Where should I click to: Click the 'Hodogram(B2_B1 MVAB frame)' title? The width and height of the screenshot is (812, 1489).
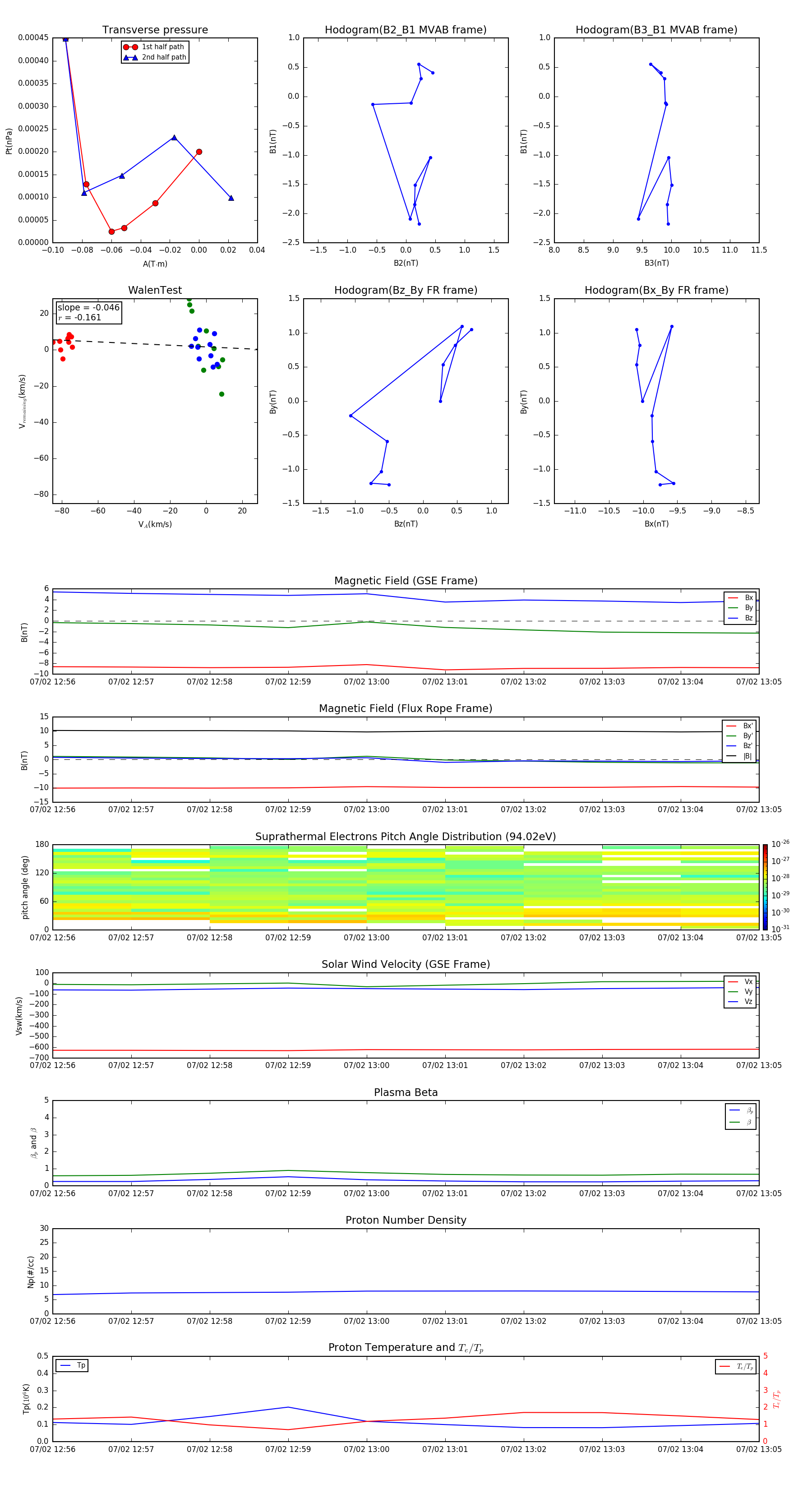pyautogui.click(x=406, y=30)
